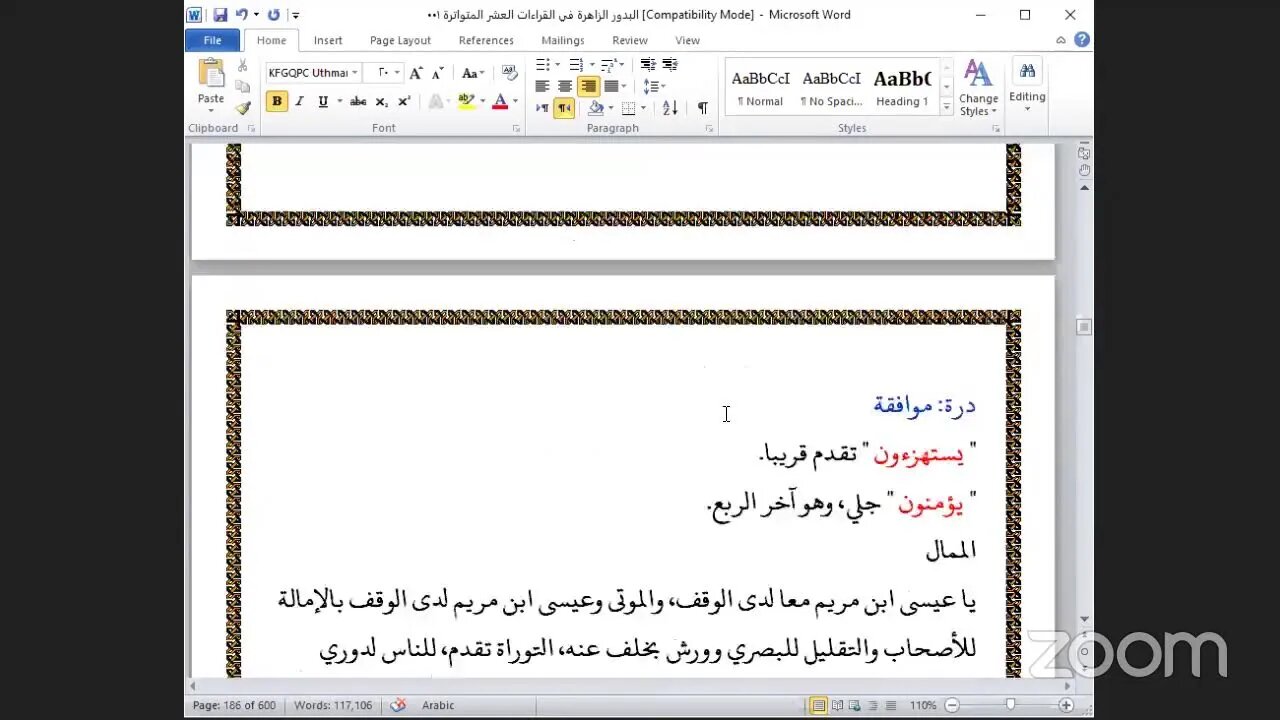Switch to the Mailings tab
Screen dimensions: 1280x720
tap(563, 40)
